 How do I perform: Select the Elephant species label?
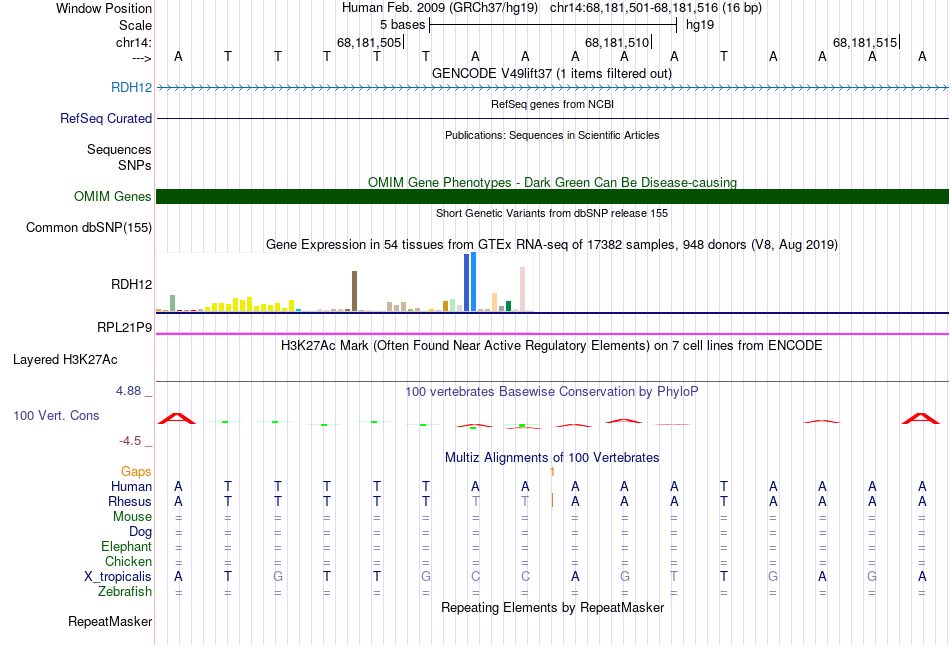click(x=127, y=547)
